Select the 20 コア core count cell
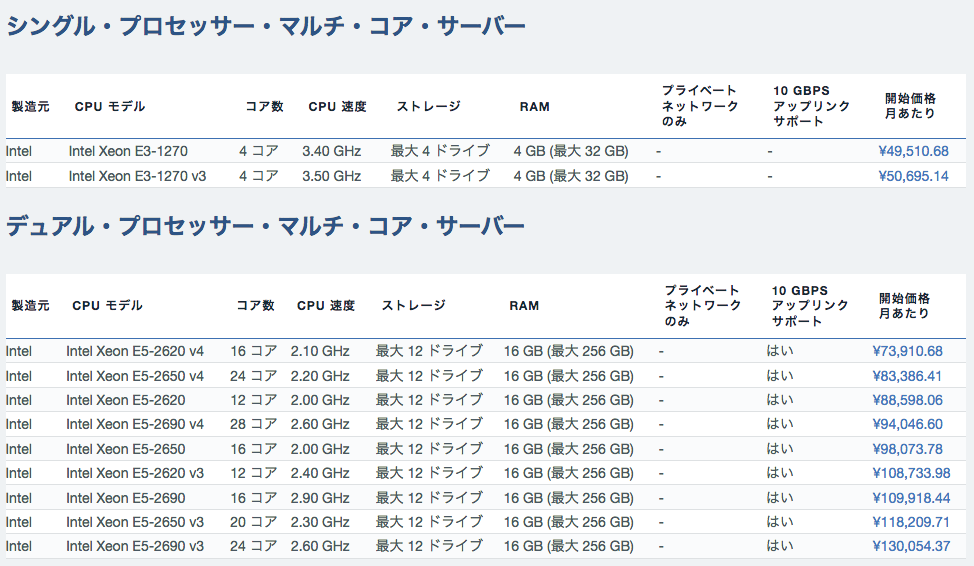Screen dimensions: 974x566 coord(253,522)
